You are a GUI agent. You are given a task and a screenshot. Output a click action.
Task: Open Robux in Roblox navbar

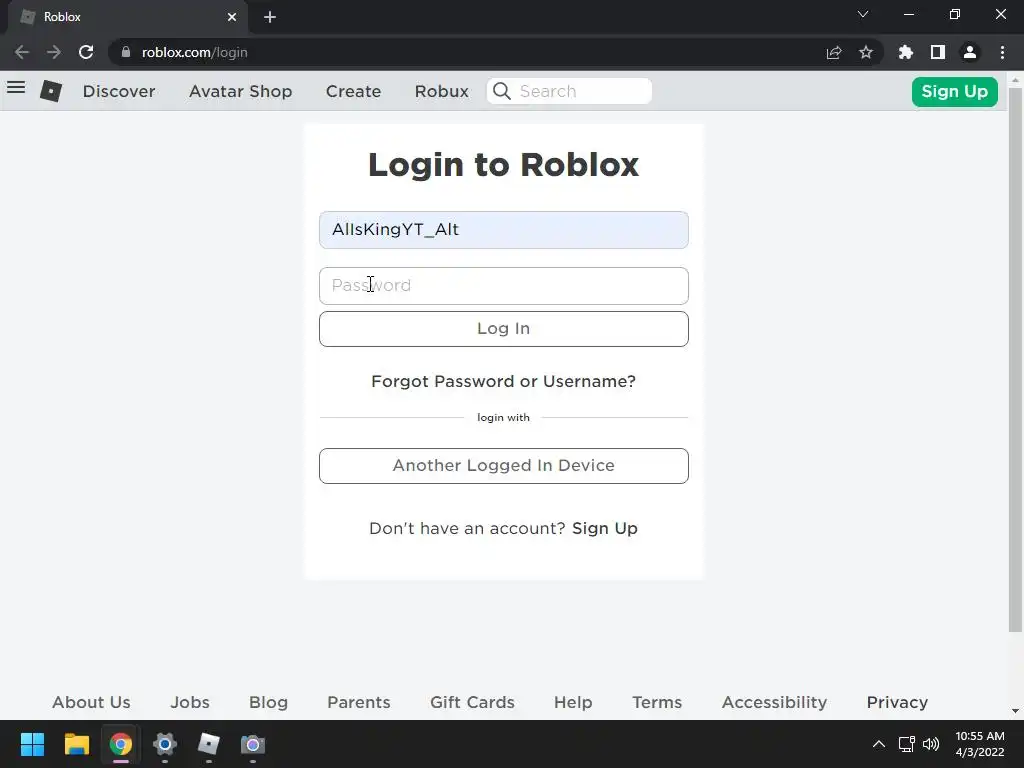tap(441, 91)
